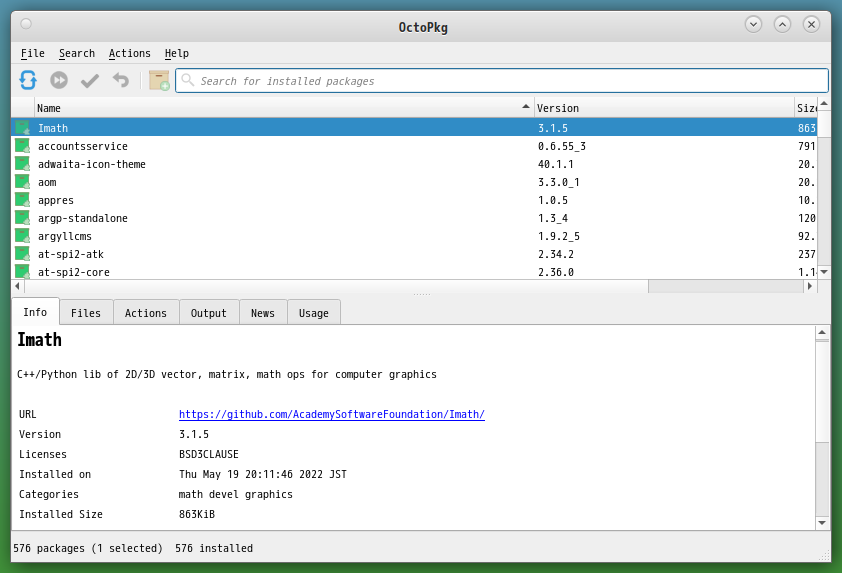Click the window menu circle button in titlebar
842x573 pixels.
[x=26, y=24]
